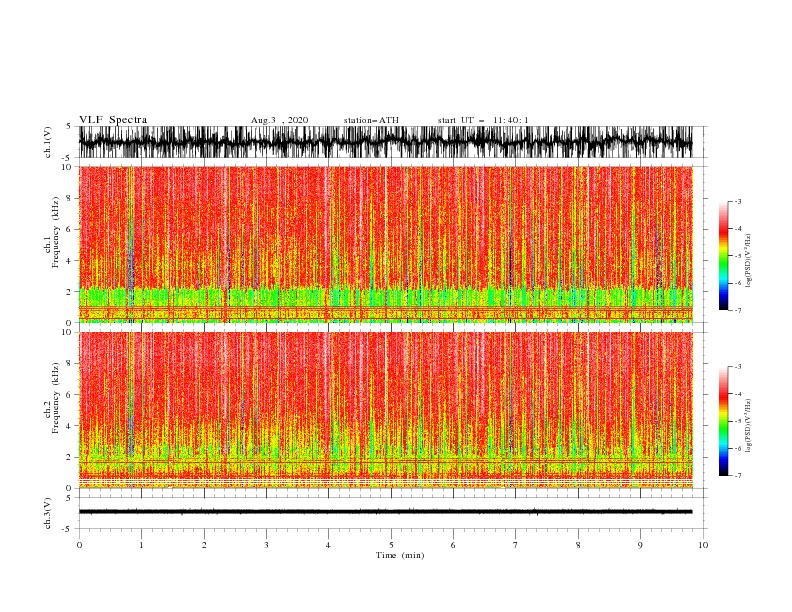Click the ch.1 spectrogram panel
This screenshot has height=612, width=792.
pos(385,244)
